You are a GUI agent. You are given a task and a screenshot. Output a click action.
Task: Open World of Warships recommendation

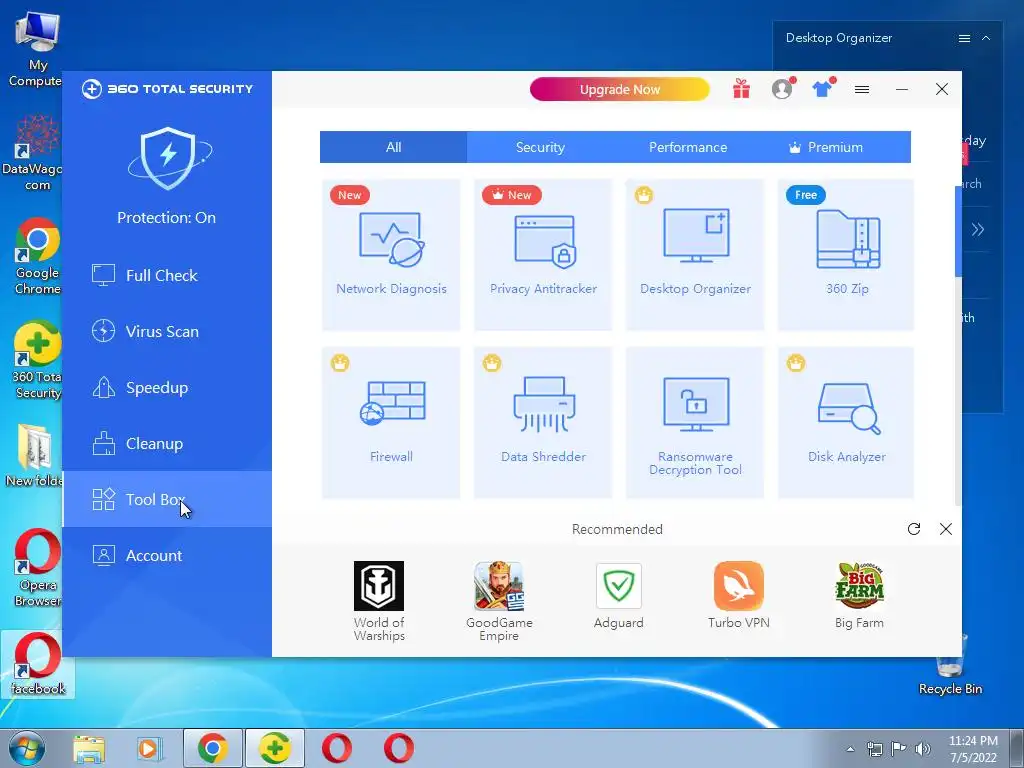379,601
